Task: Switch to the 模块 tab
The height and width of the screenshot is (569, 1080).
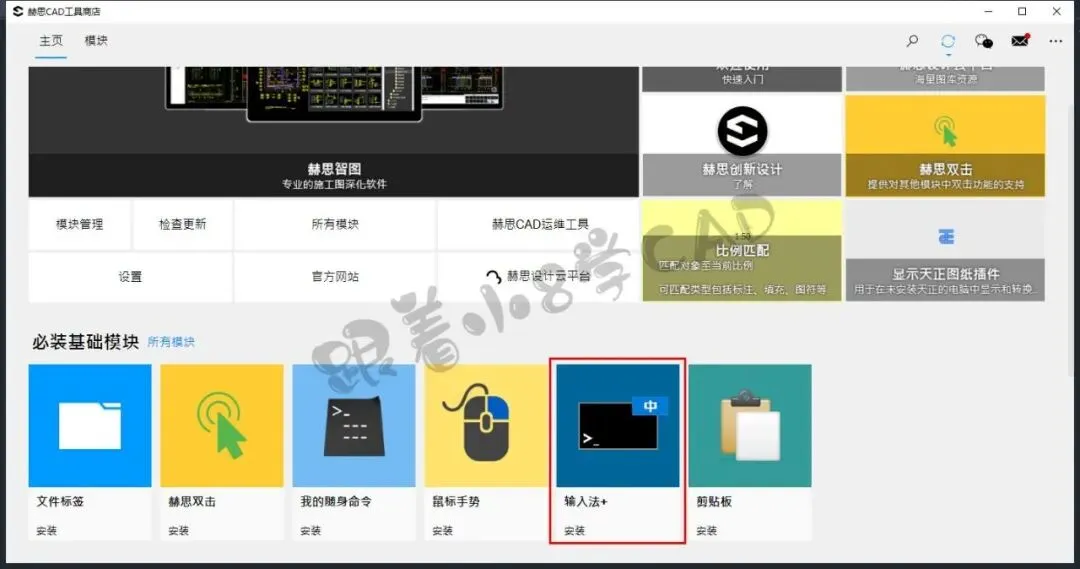Action: click(96, 41)
